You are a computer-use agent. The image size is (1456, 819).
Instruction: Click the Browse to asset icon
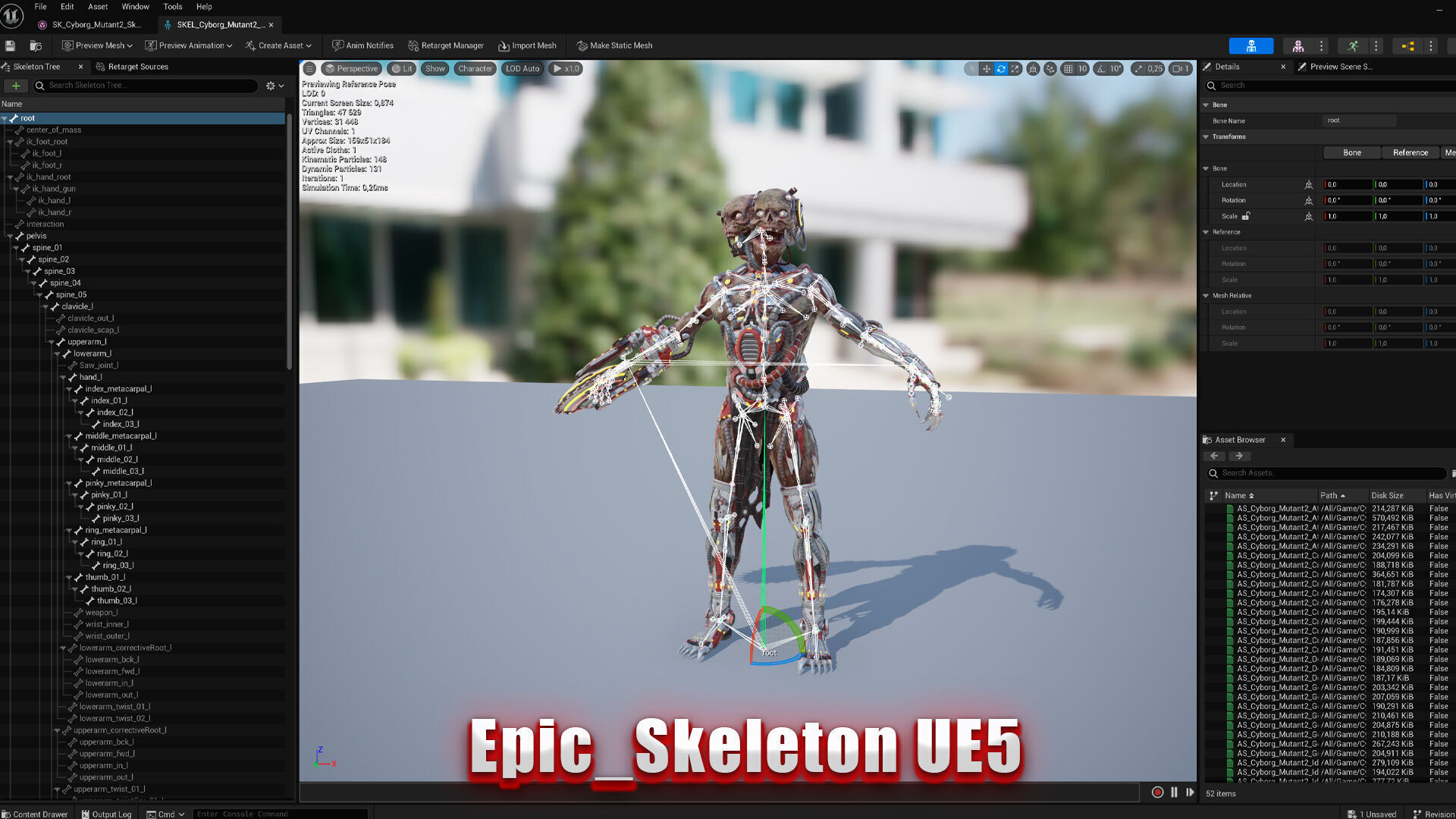pyautogui.click(x=36, y=45)
